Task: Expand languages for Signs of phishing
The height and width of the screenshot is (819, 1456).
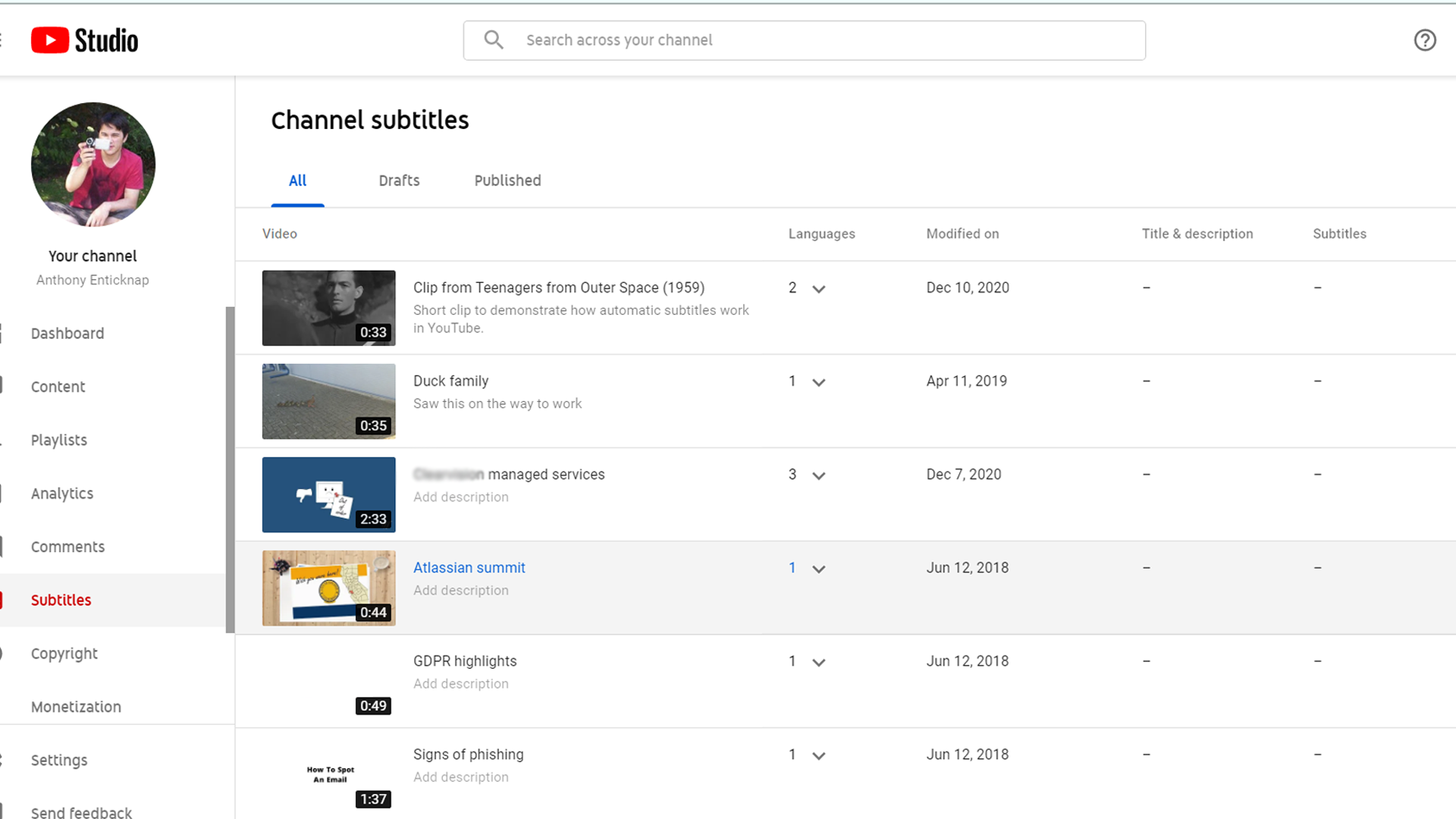Action: coord(818,755)
